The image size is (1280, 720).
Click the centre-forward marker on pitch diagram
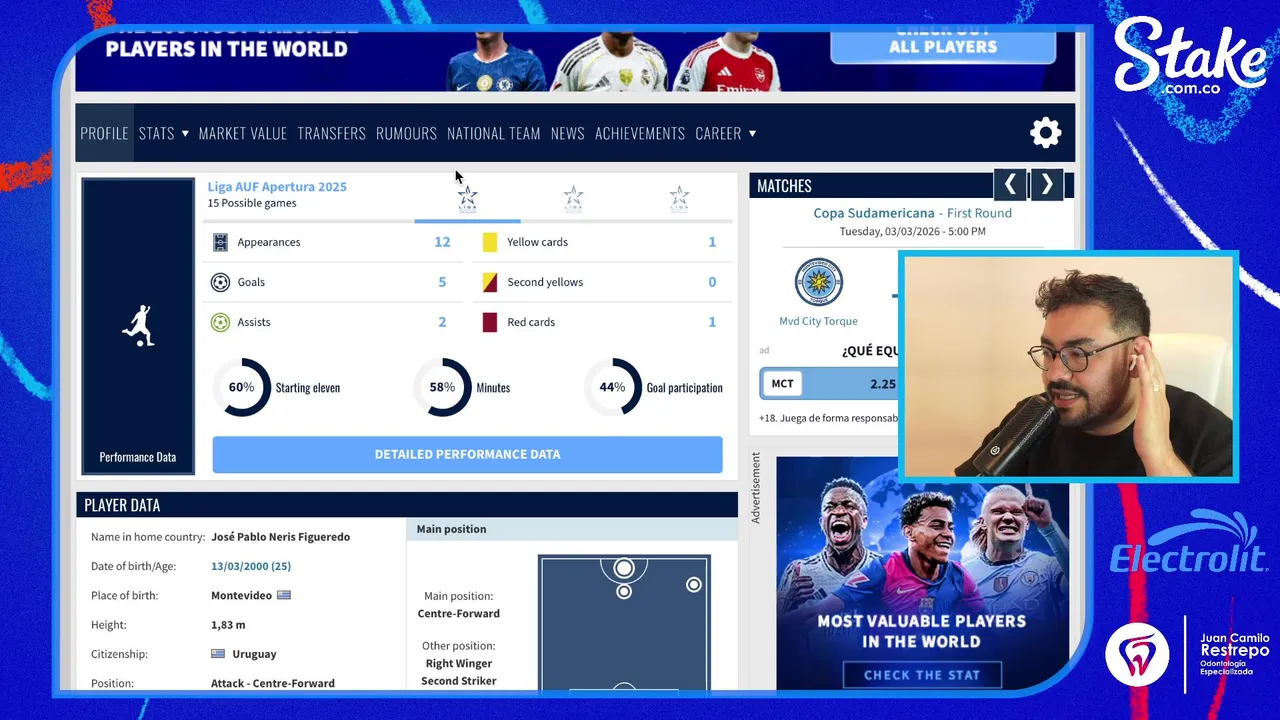coord(624,569)
